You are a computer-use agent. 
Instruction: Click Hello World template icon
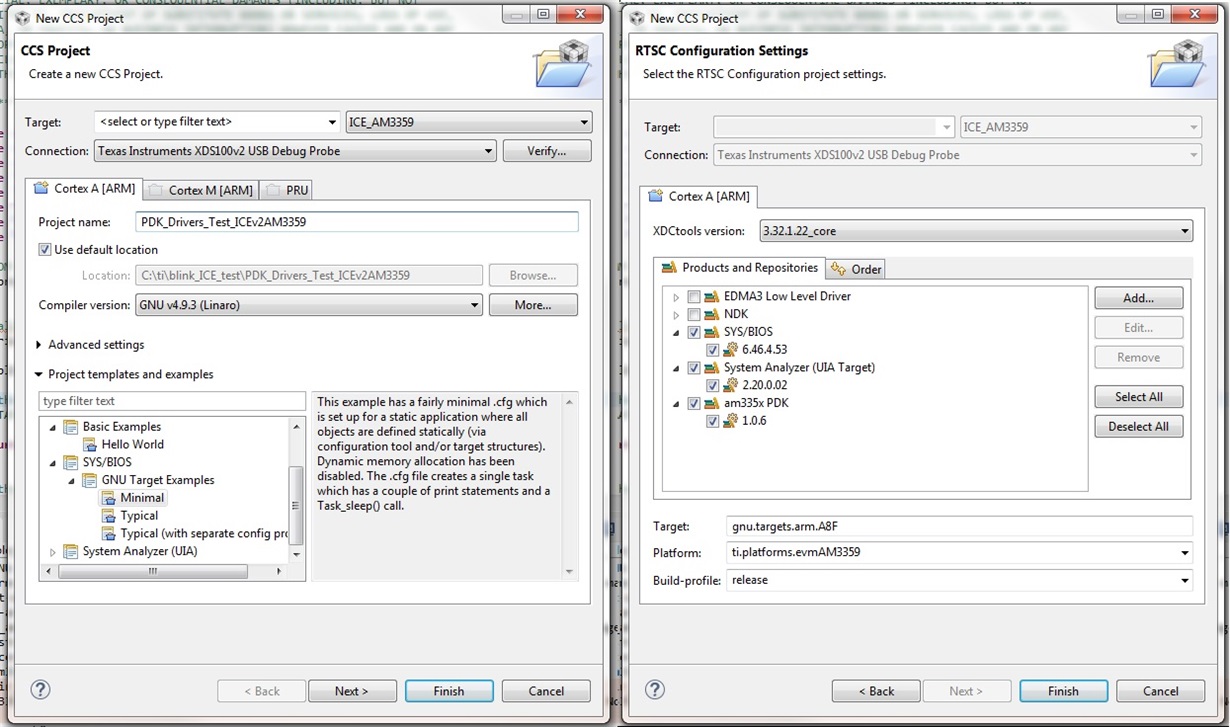[90, 445]
